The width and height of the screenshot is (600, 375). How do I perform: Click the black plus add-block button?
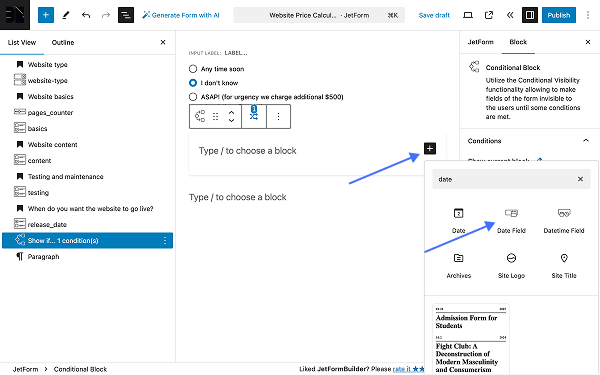tap(430, 148)
